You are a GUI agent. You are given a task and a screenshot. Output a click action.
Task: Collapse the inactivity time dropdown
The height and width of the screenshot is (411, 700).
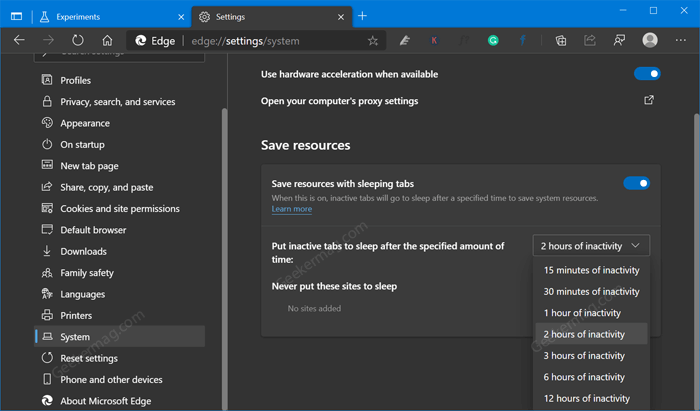(x=591, y=245)
